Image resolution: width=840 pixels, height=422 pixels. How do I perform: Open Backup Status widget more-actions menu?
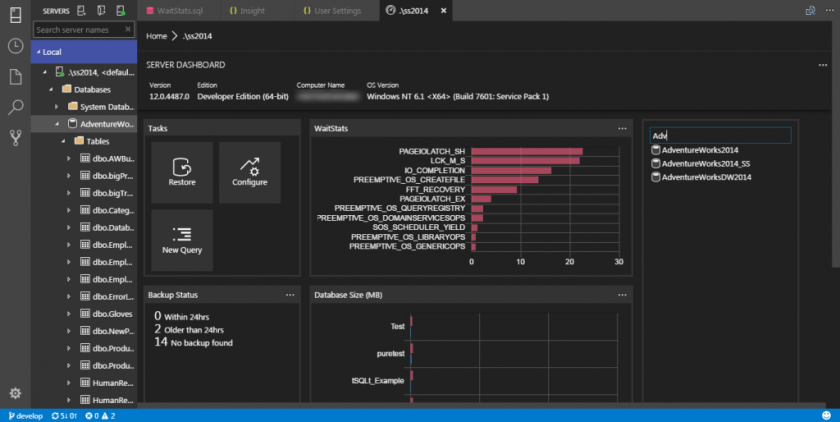pos(290,295)
